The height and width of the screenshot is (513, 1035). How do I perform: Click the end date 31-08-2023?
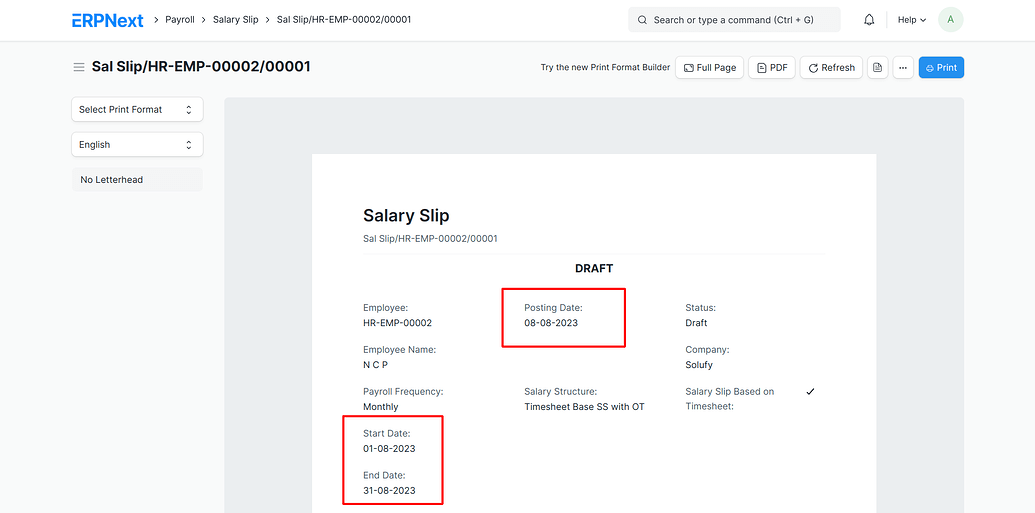click(x=389, y=491)
